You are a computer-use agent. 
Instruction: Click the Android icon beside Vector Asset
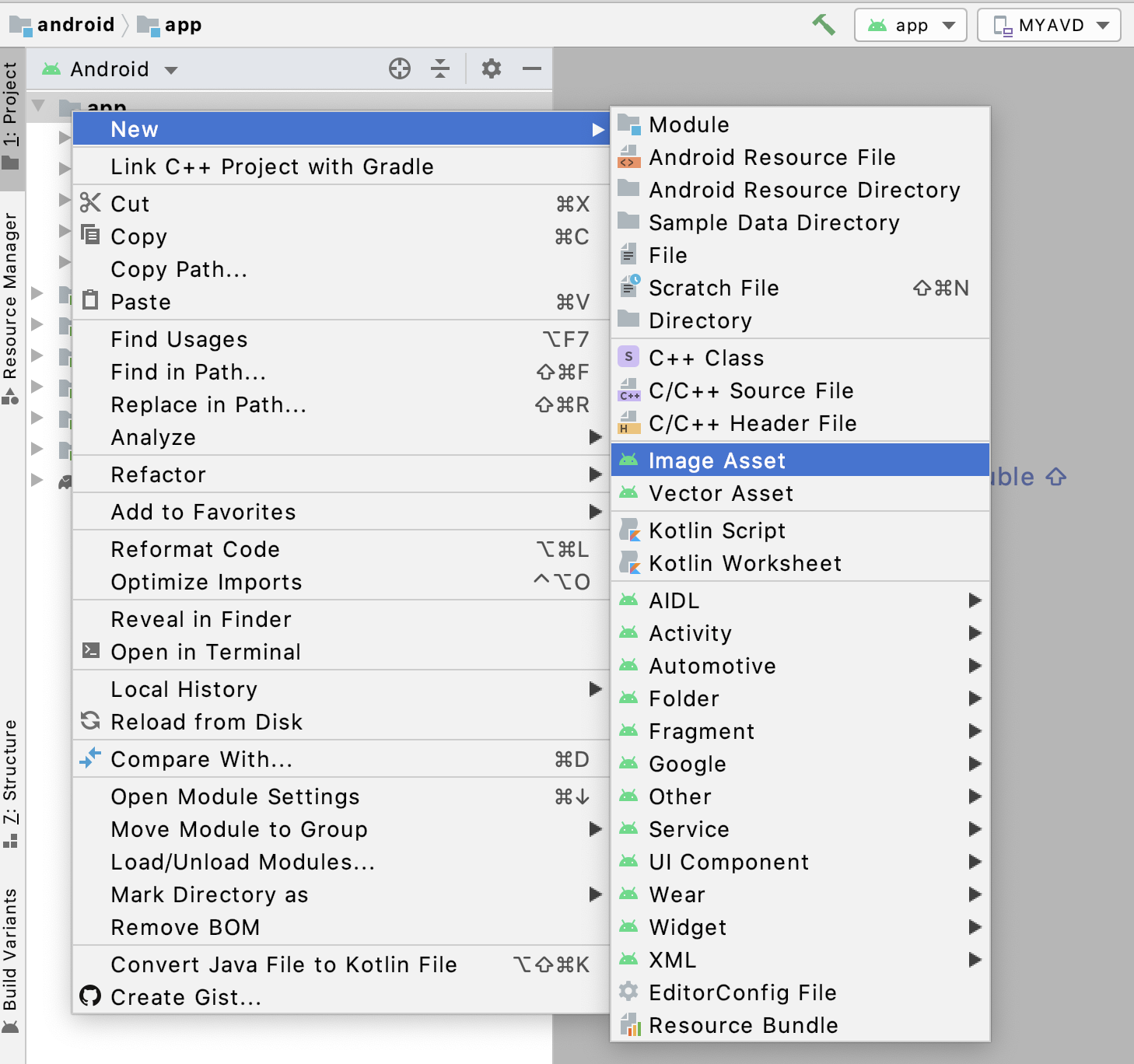(628, 492)
